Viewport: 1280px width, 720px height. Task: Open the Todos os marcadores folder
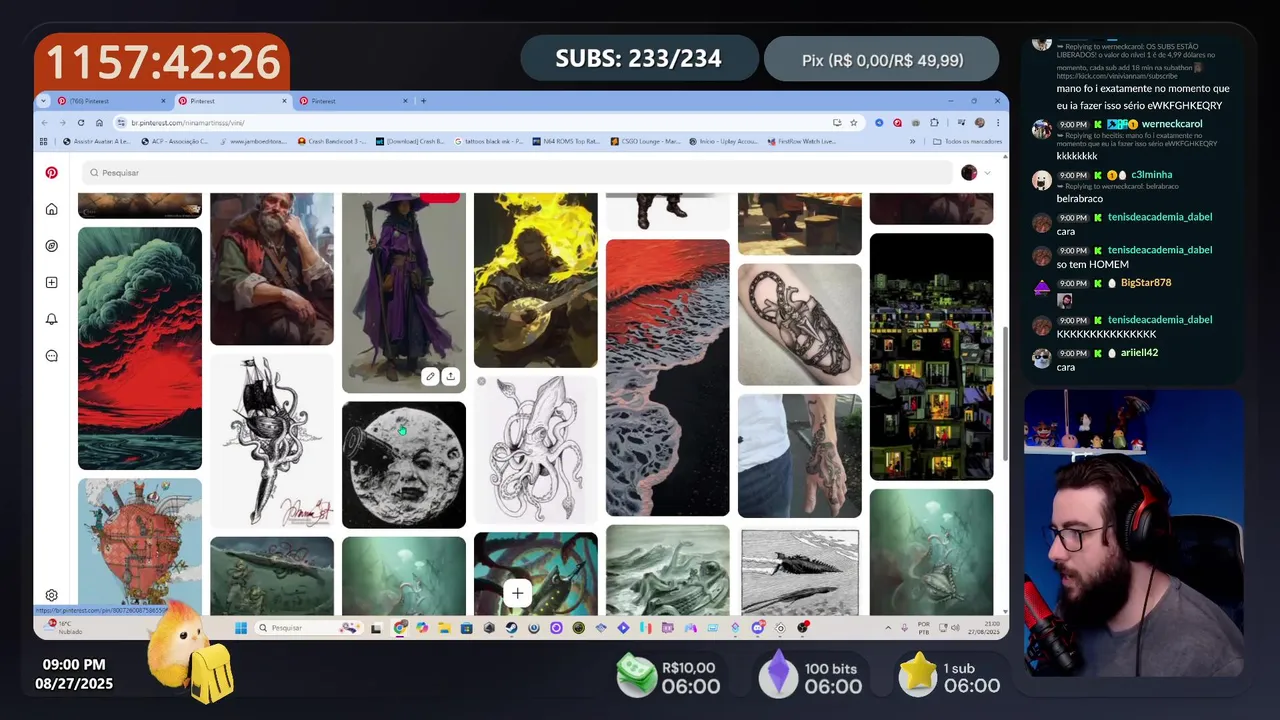(x=966, y=141)
